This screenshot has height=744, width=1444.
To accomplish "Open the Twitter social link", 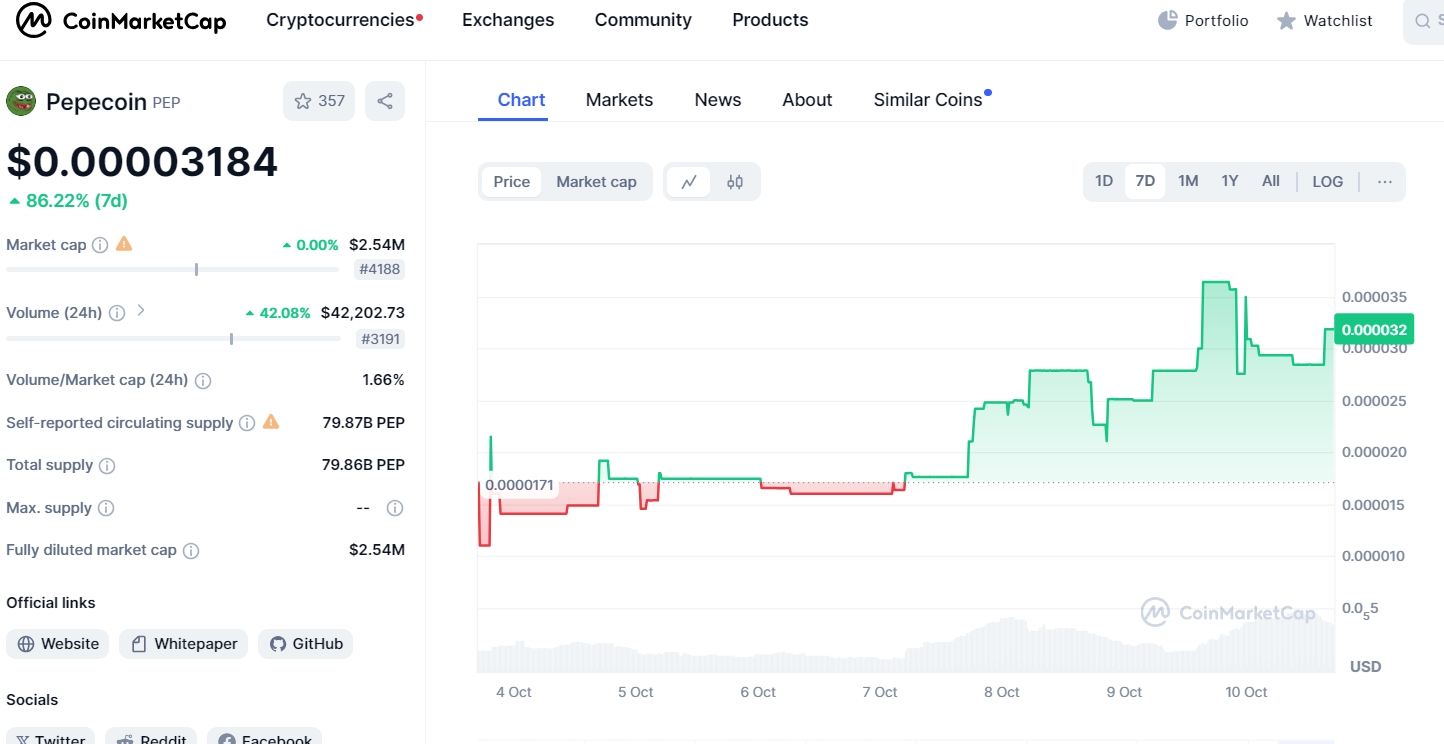I will [50, 737].
